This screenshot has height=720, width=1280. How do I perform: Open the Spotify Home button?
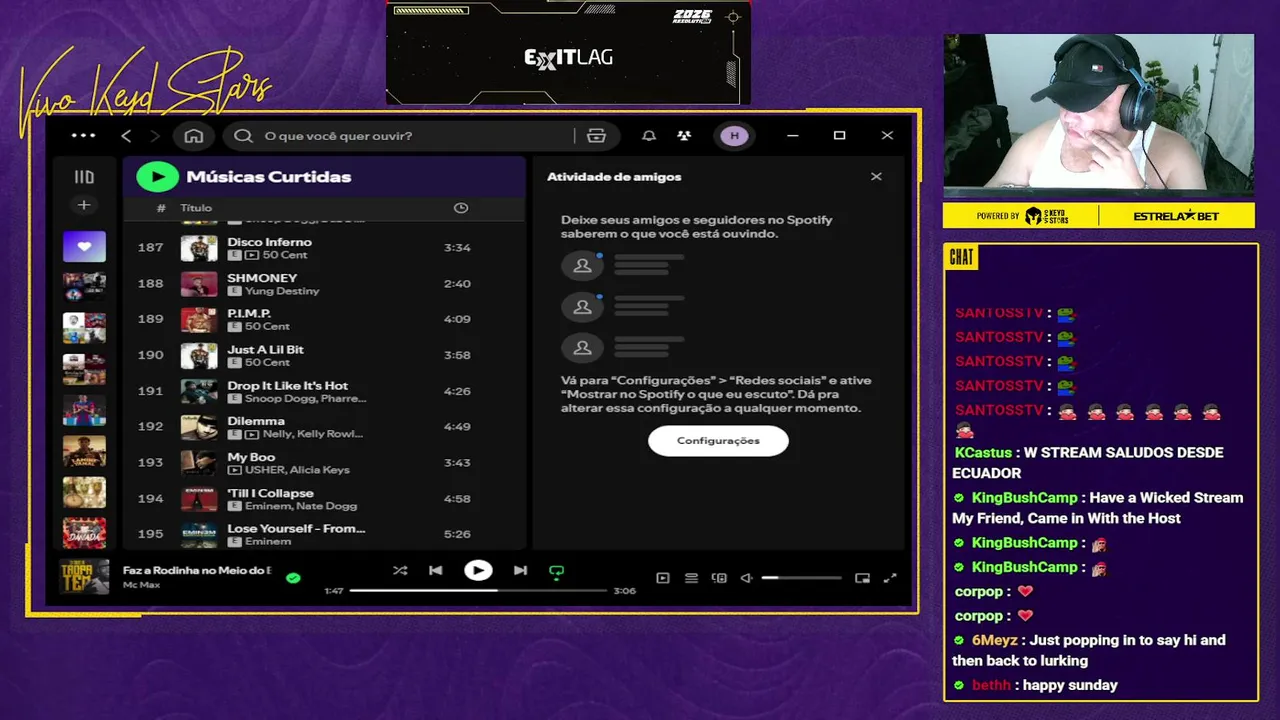coord(194,136)
